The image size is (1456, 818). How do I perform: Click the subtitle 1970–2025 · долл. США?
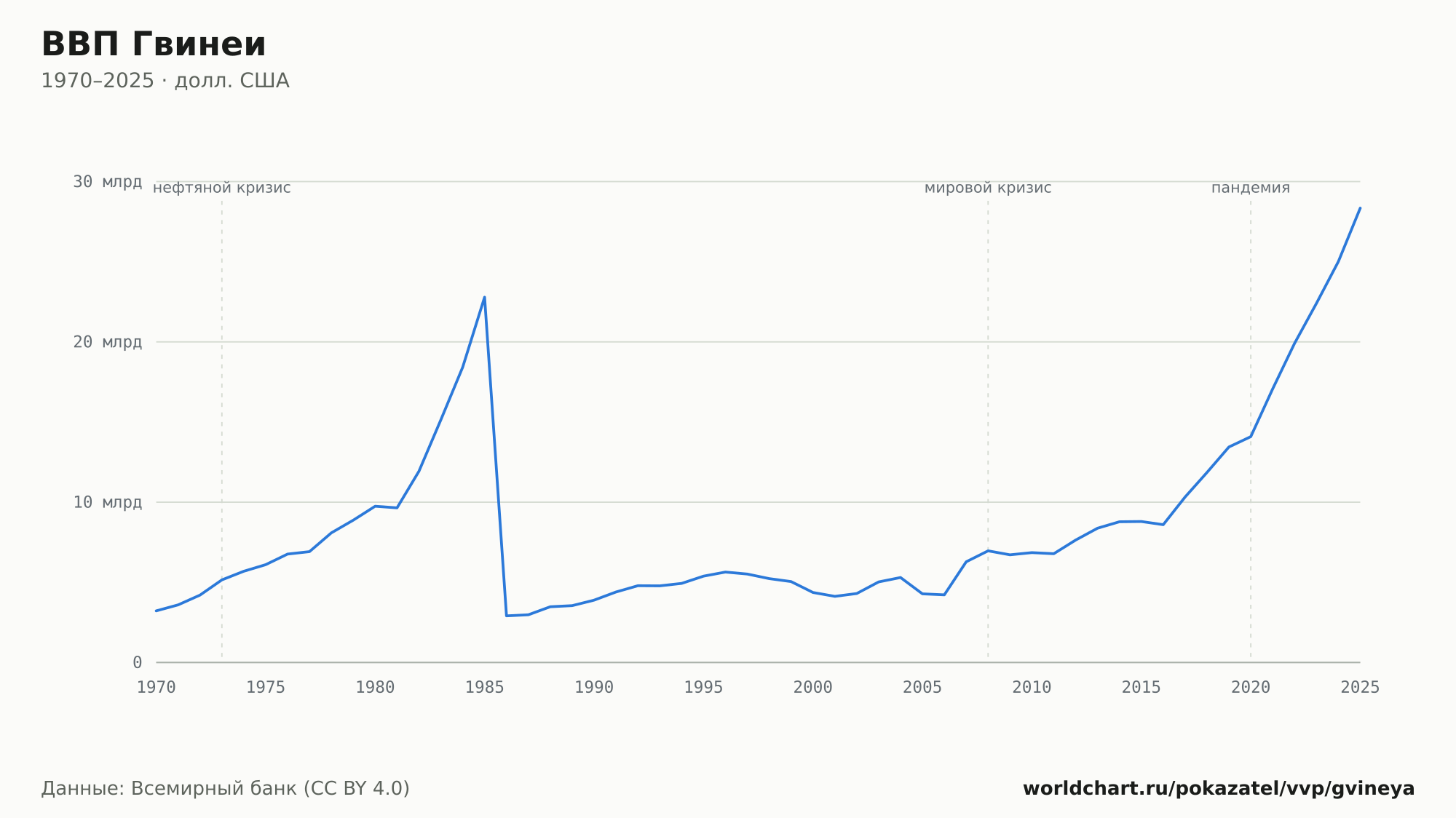[165, 81]
